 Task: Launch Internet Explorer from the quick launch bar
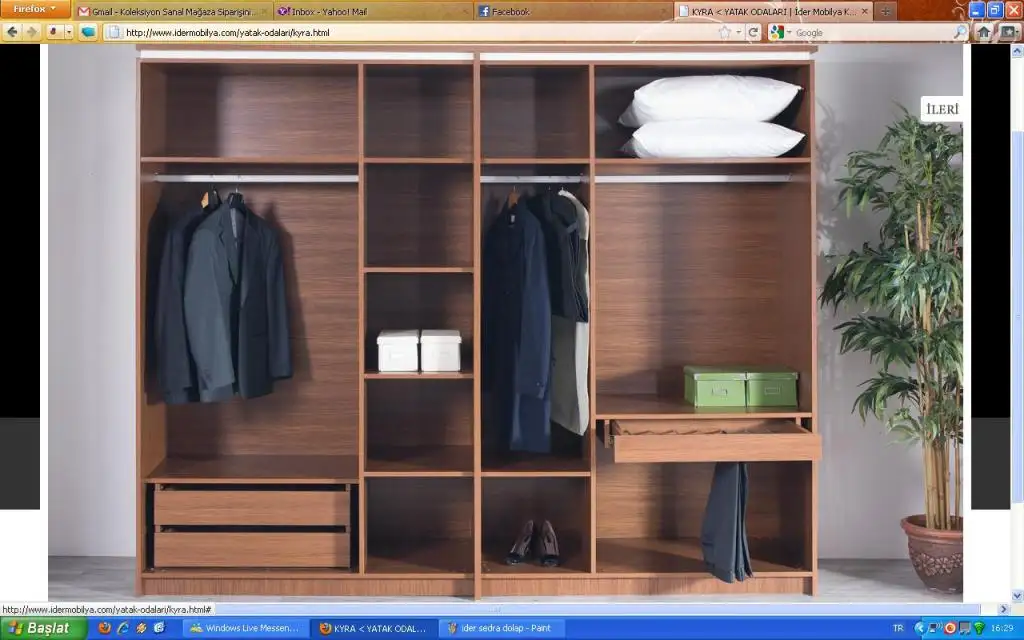(x=123, y=628)
